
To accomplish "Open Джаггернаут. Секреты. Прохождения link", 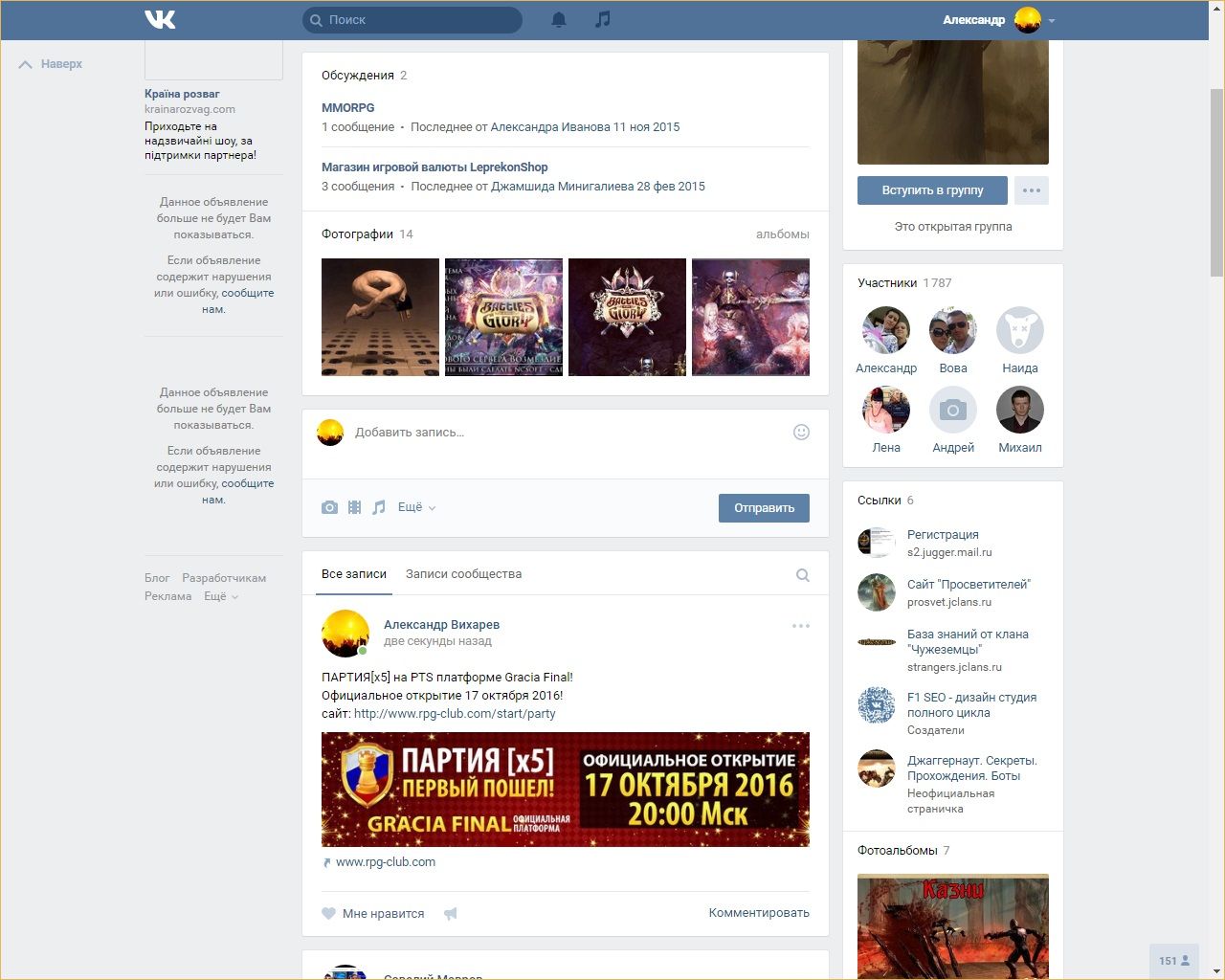I will (971, 768).
